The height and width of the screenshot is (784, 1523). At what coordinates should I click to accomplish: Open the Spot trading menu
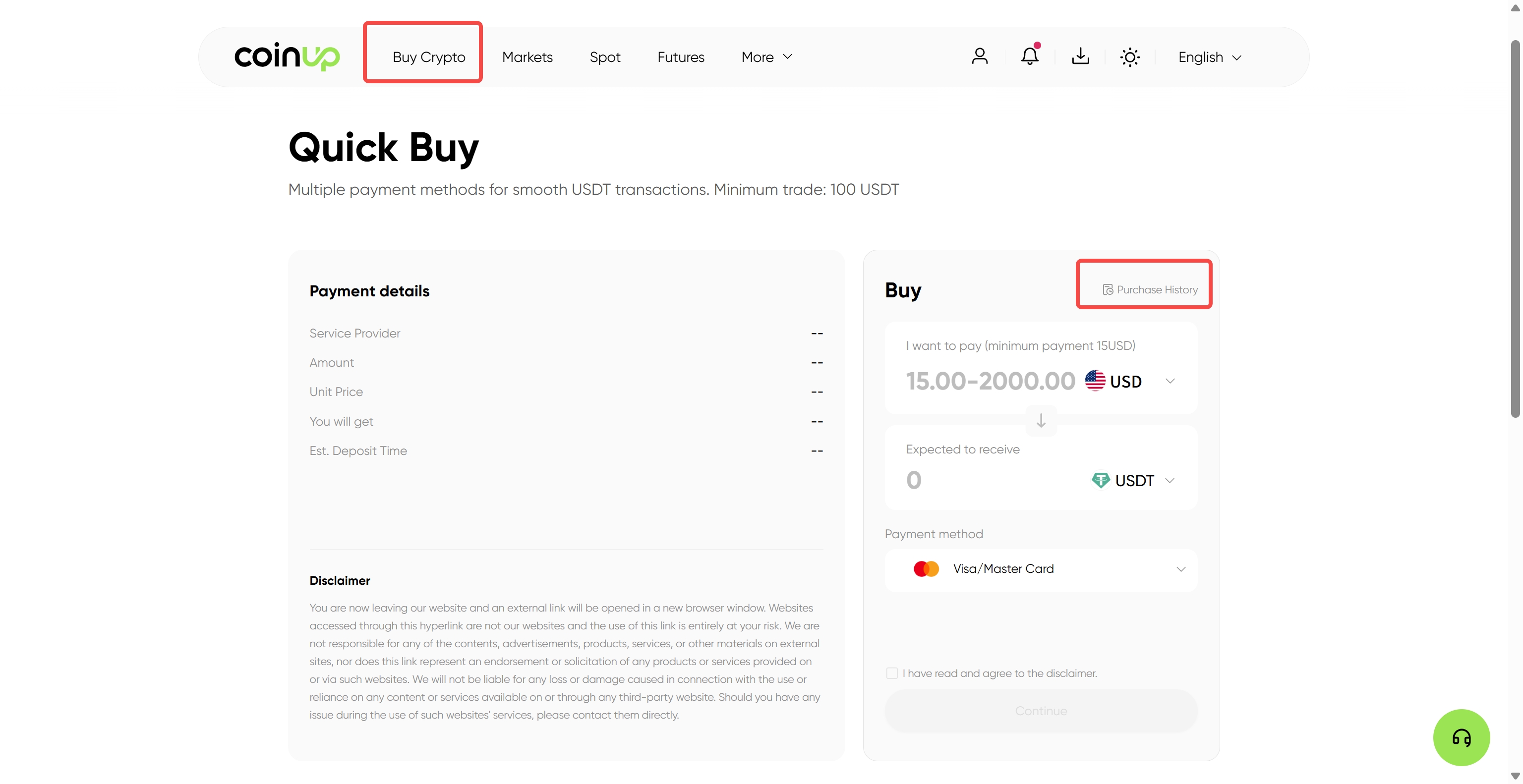(x=605, y=56)
